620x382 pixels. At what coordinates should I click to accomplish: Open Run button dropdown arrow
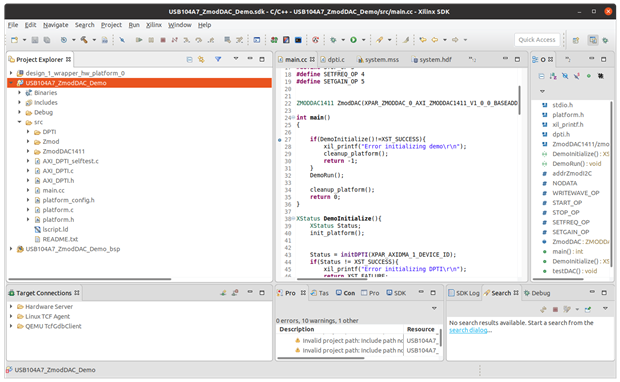click(363, 40)
